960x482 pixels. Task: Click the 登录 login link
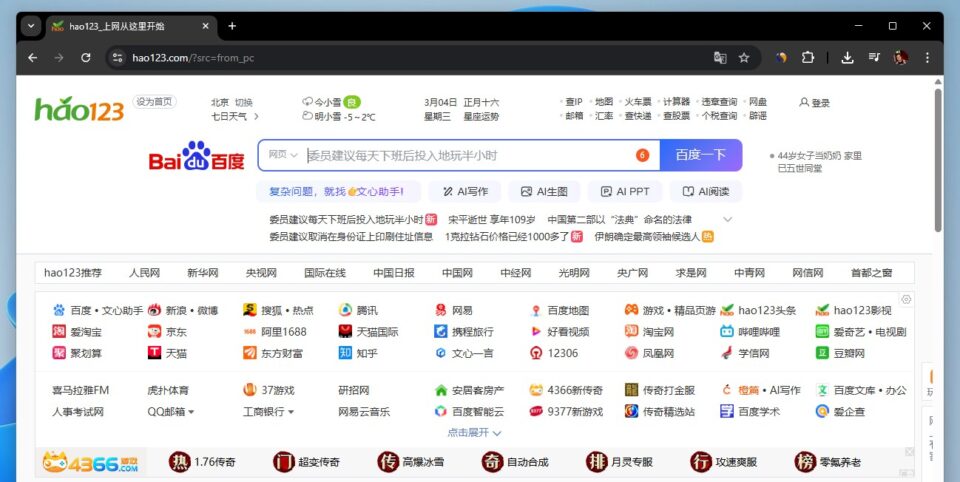[815, 102]
